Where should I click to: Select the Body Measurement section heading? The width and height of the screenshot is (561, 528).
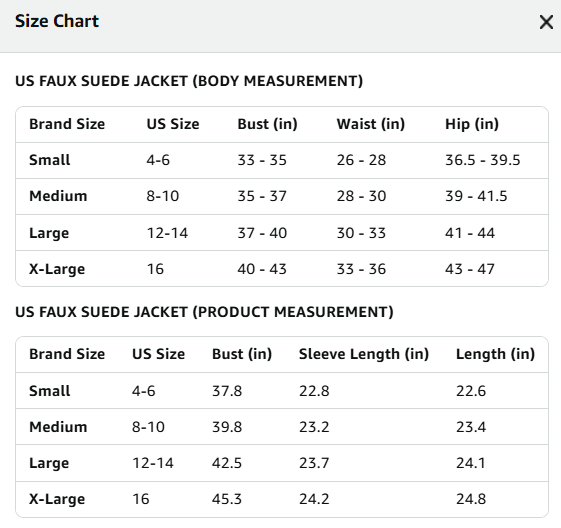(189, 81)
